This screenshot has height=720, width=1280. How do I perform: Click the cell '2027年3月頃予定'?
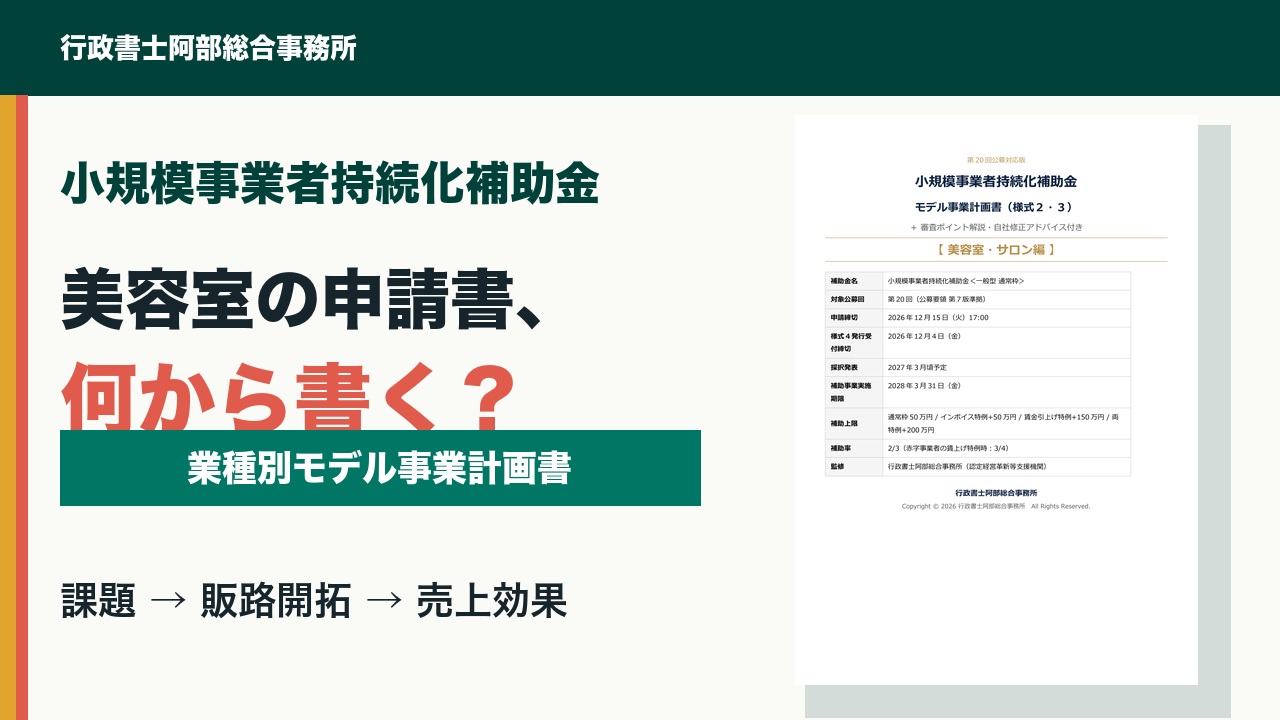(x=917, y=367)
